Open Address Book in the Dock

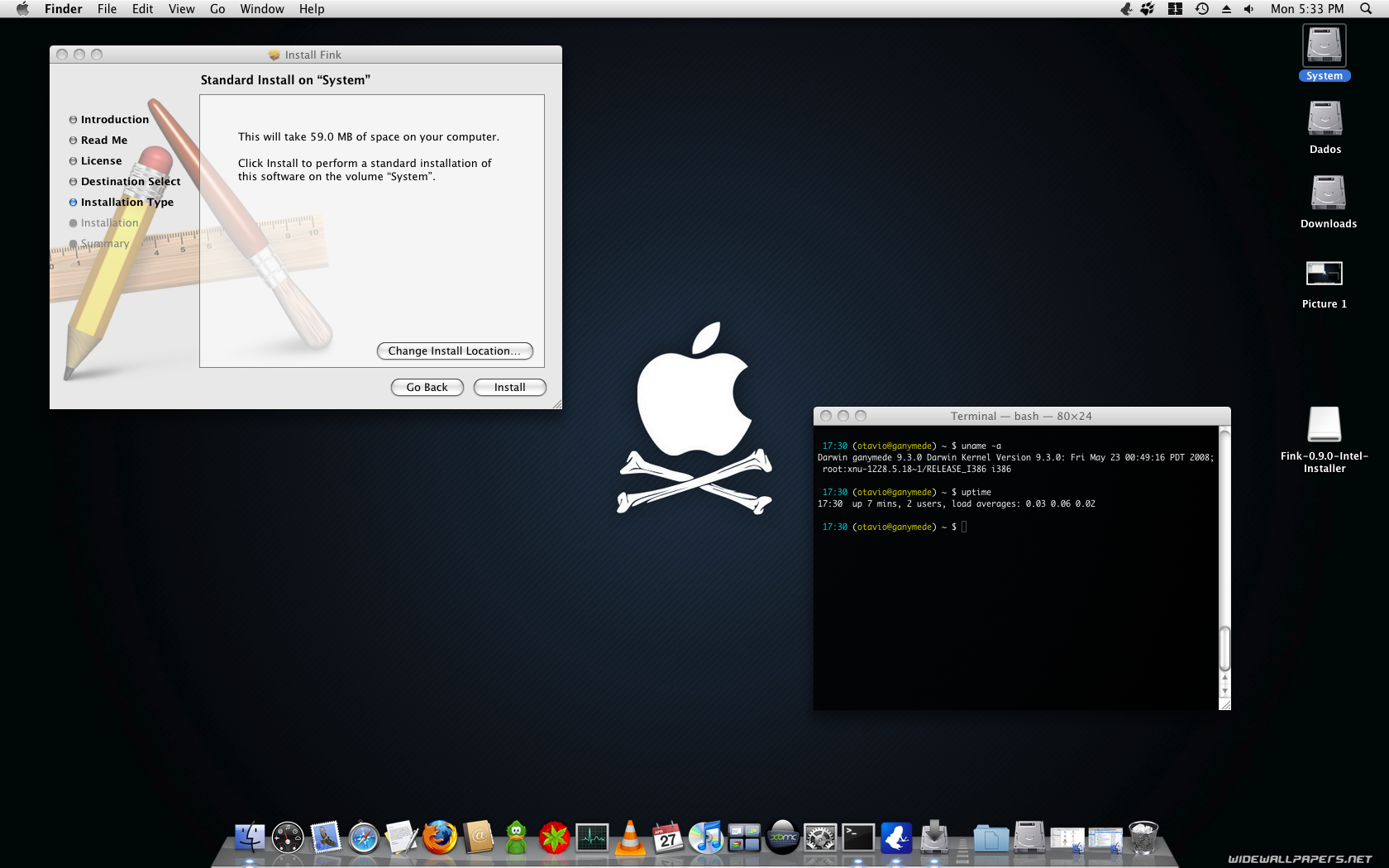[x=478, y=838]
